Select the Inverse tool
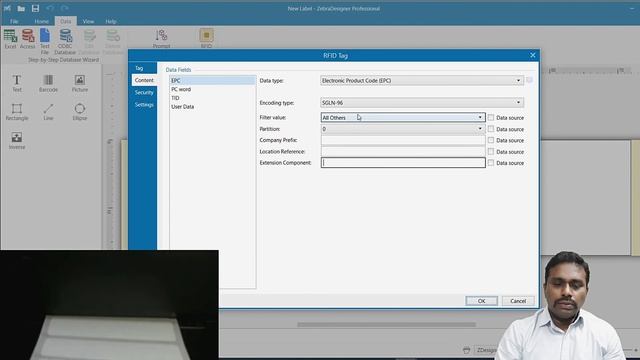 17,141
